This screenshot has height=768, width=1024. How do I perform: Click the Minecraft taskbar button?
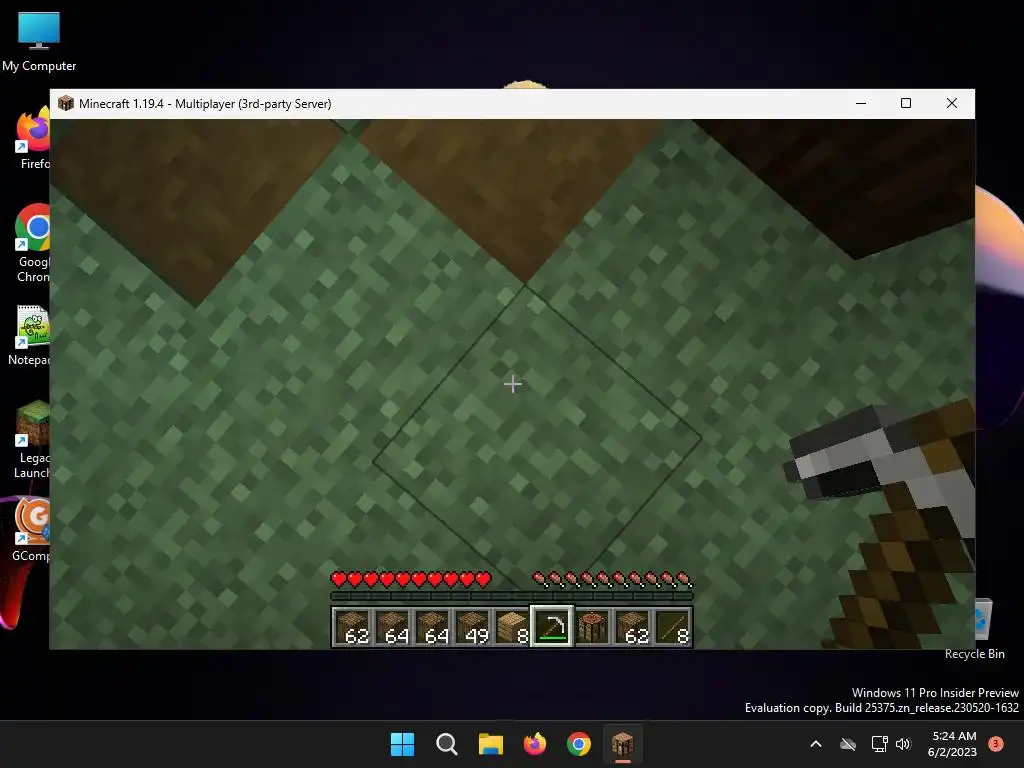[x=622, y=744]
